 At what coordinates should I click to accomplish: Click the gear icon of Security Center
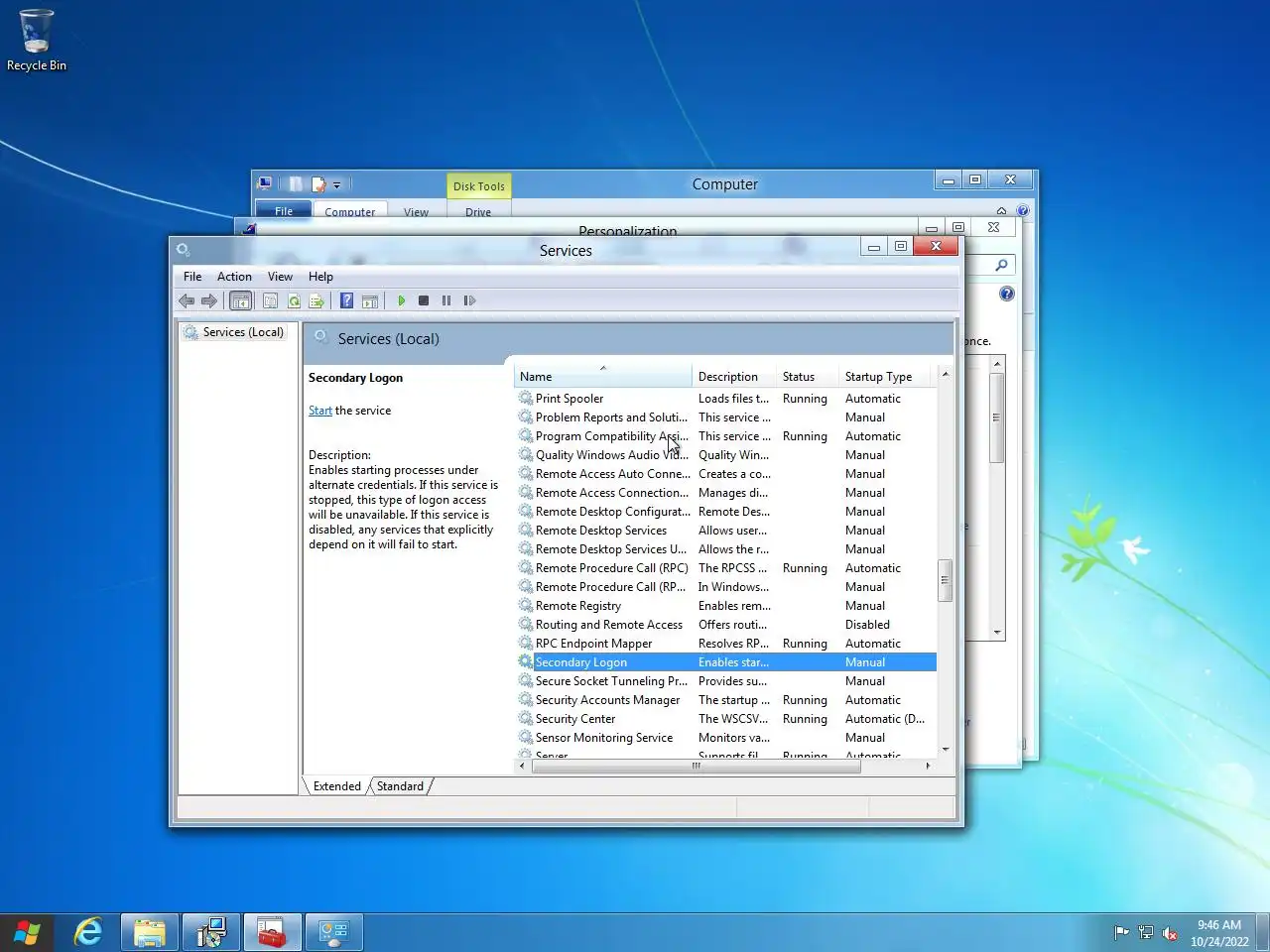526,719
